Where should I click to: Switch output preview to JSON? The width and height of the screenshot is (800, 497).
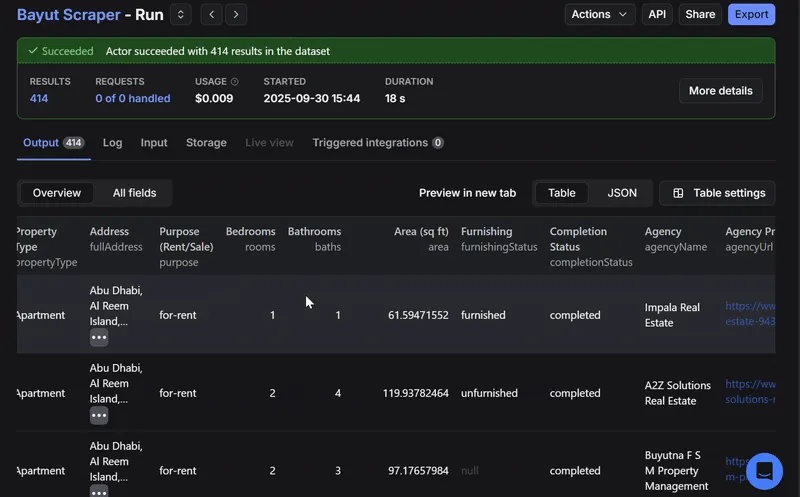[x=622, y=193]
